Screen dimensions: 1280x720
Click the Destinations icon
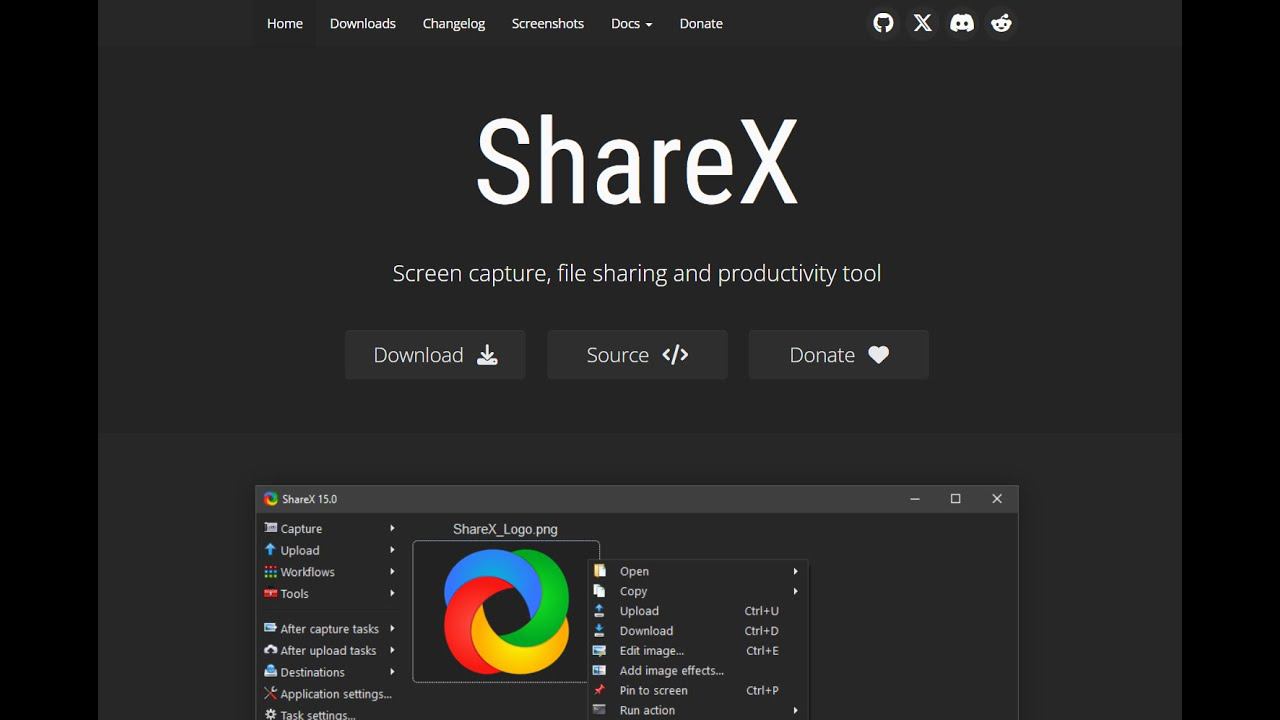point(270,672)
